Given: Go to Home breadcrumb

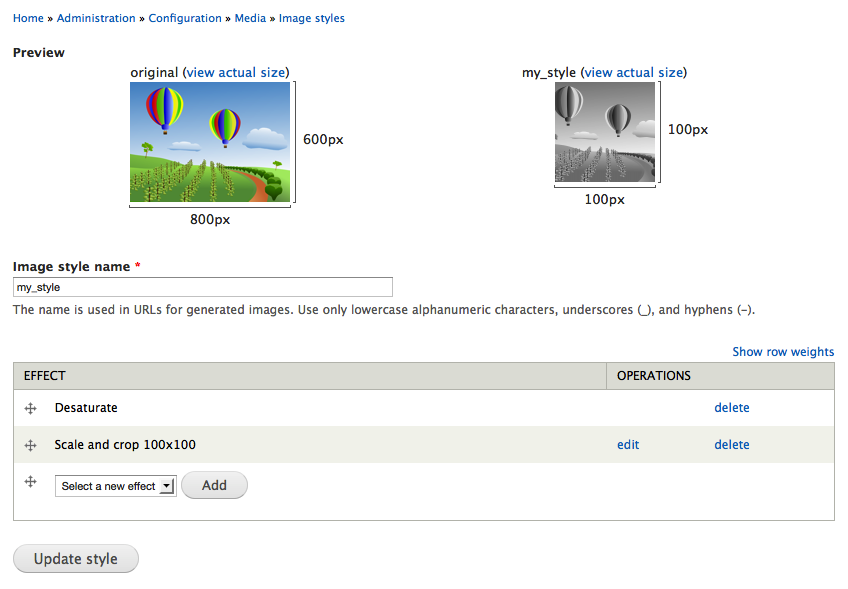Looking at the screenshot, I should coord(28,18).
